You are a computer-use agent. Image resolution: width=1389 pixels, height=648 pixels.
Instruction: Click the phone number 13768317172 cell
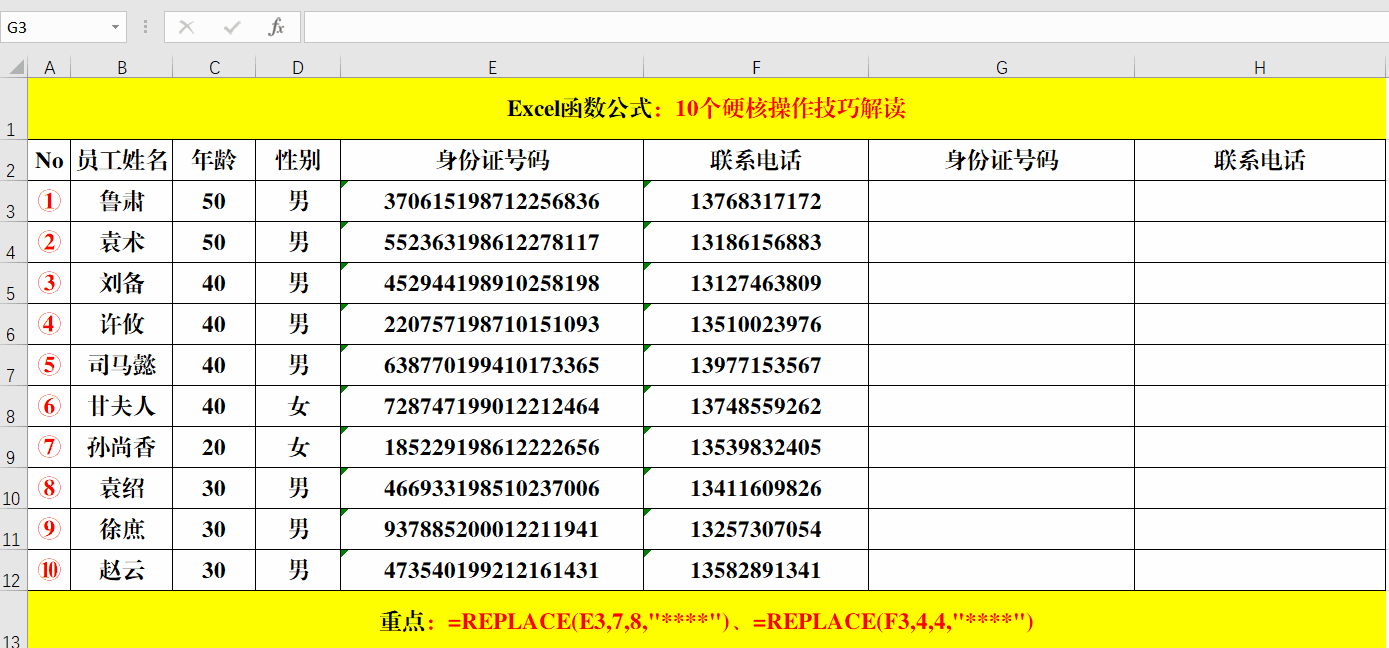coord(756,201)
